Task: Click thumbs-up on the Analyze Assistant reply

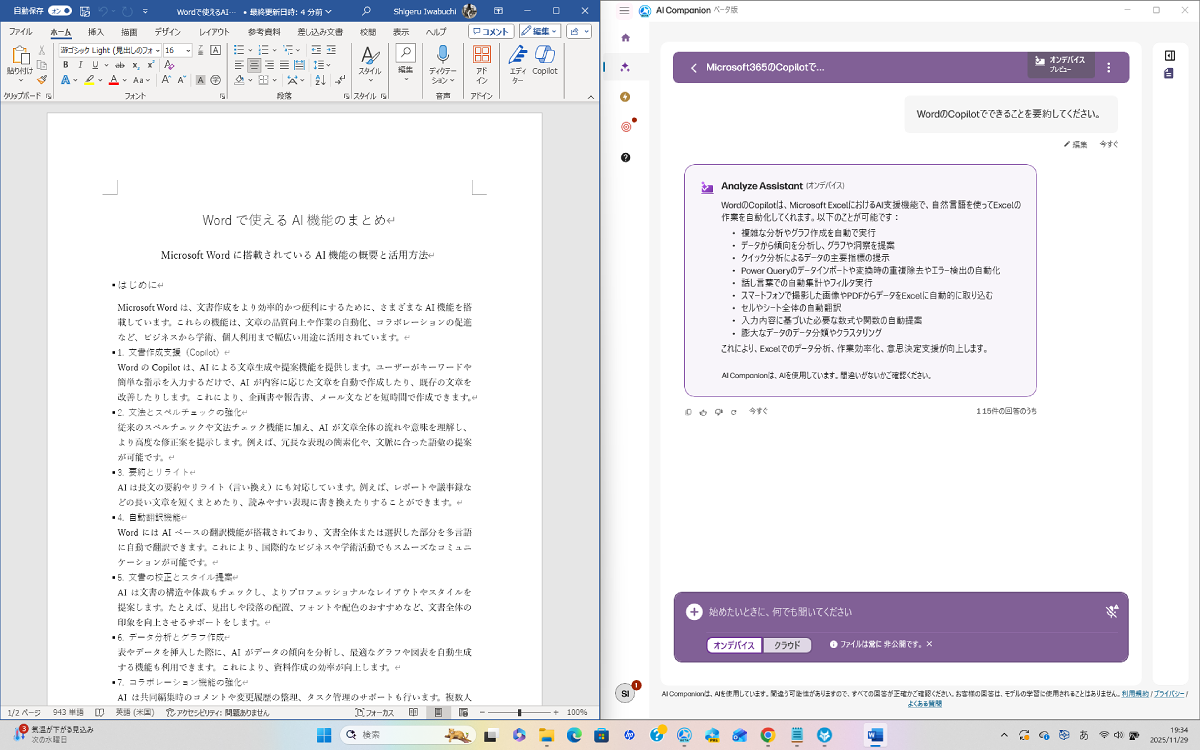Action: click(x=703, y=411)
